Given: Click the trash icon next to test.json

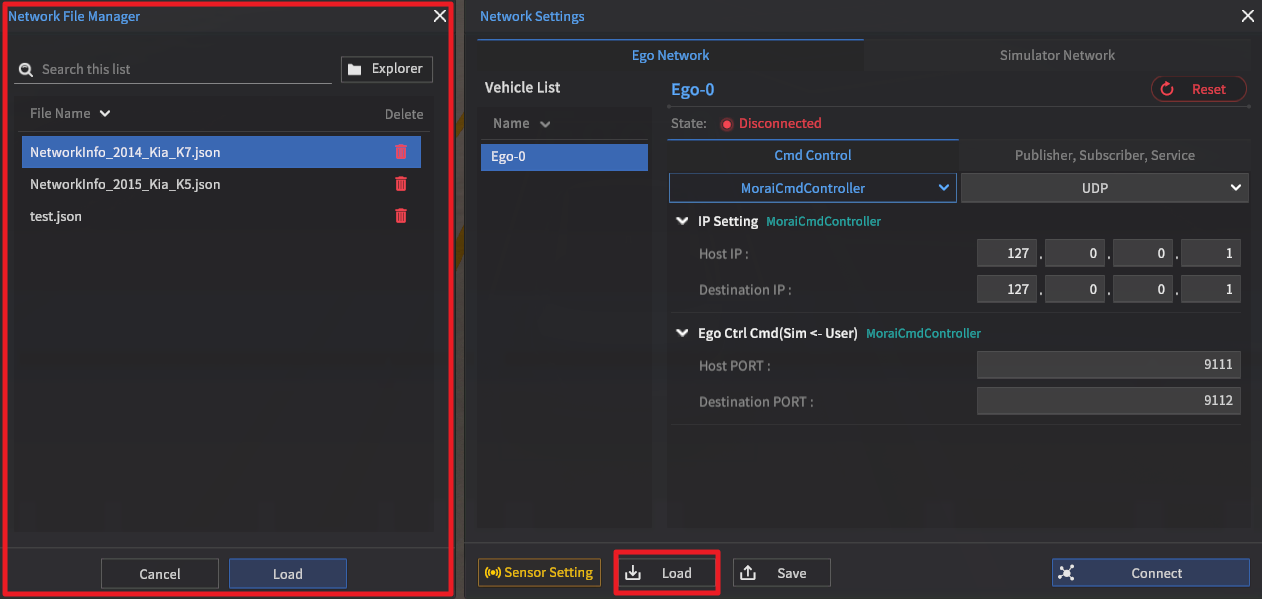Looking at the screenshot, I should 401,216.
